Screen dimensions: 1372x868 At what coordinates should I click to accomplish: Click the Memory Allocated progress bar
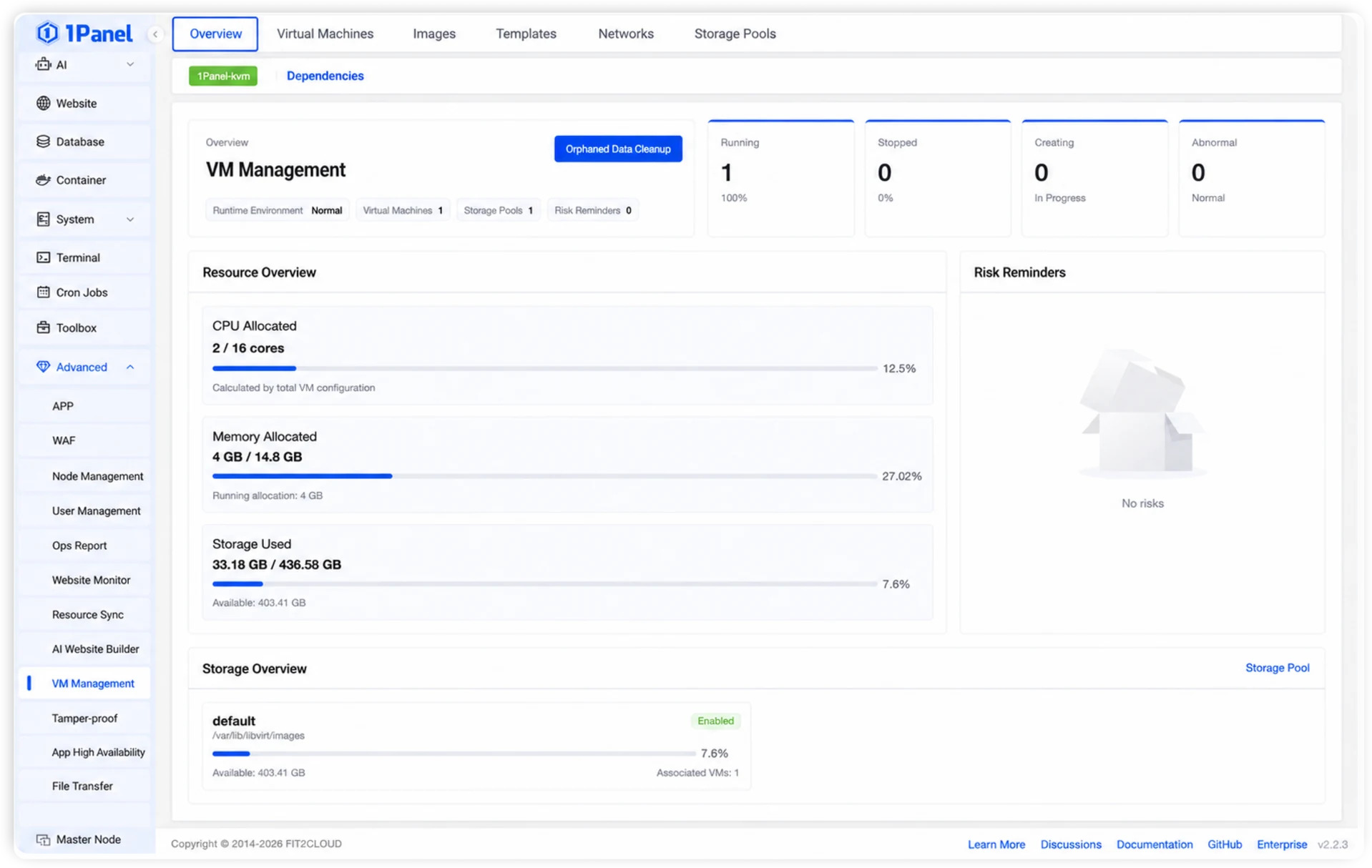tap(544, 475)
